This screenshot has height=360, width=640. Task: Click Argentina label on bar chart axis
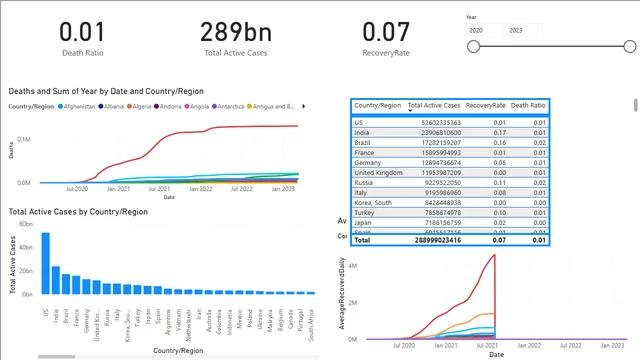coord(168,322)
